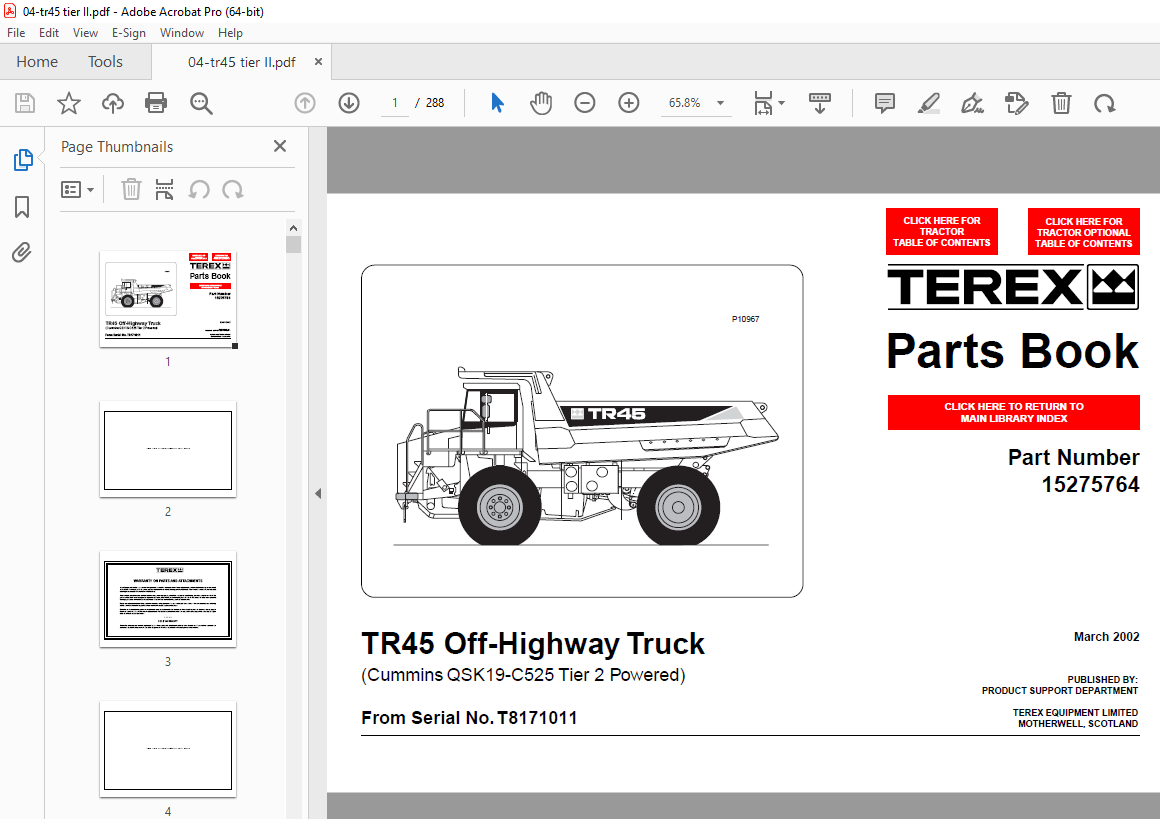Open thumbnails panel options dropdown
The height and width of the screenshot is (819, 1160).
pos(78,190)
